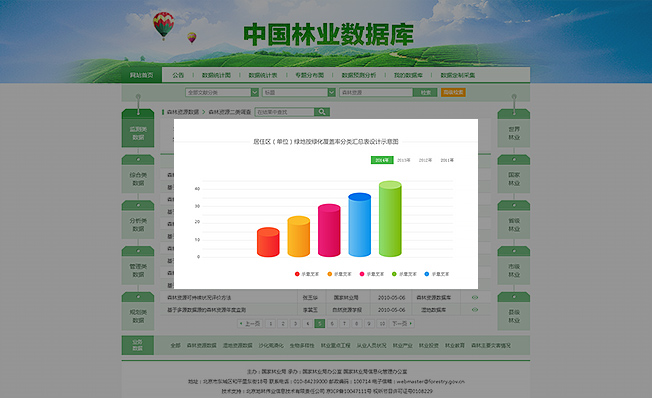Go to page 10 in pagination
The width and height of the screenshot is (652, 398).
point(382,324)
